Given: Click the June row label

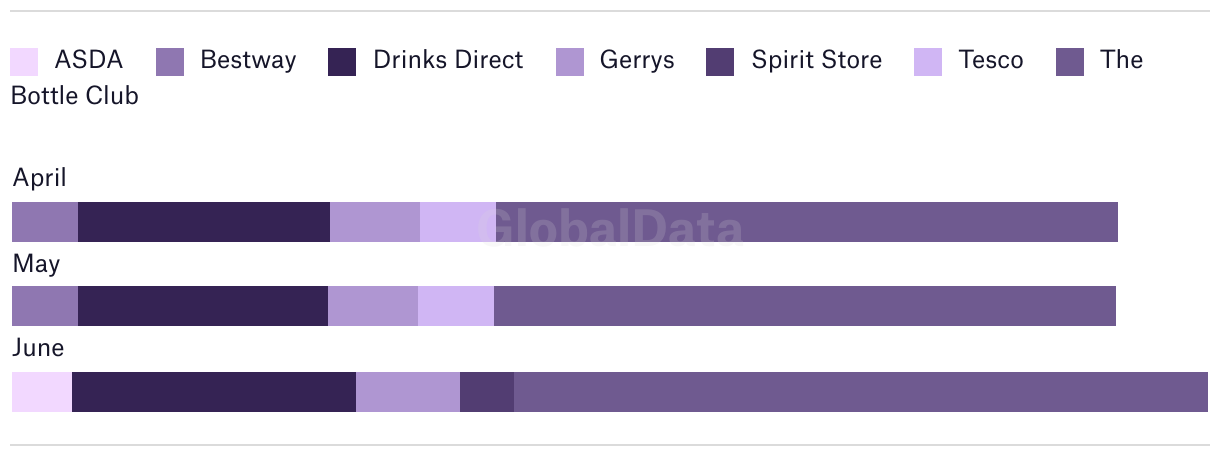Looking at the screenshot, I should click(x=38, y=348).
